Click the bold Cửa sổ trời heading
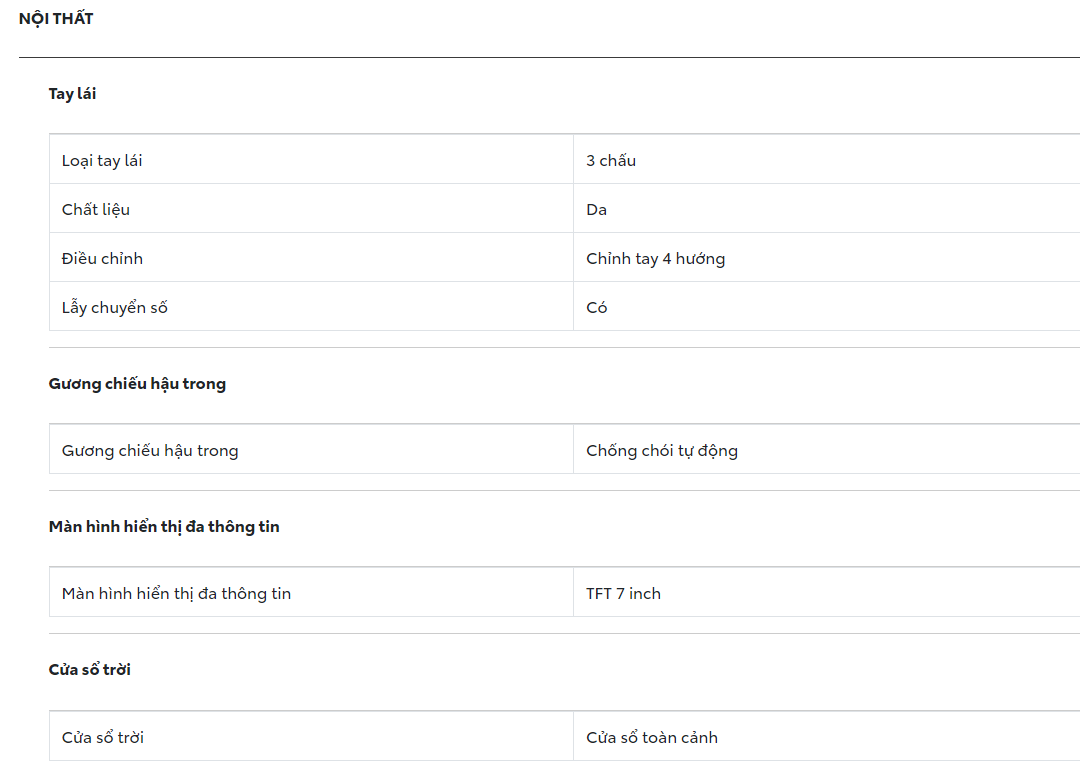 (x=90, y=670)
